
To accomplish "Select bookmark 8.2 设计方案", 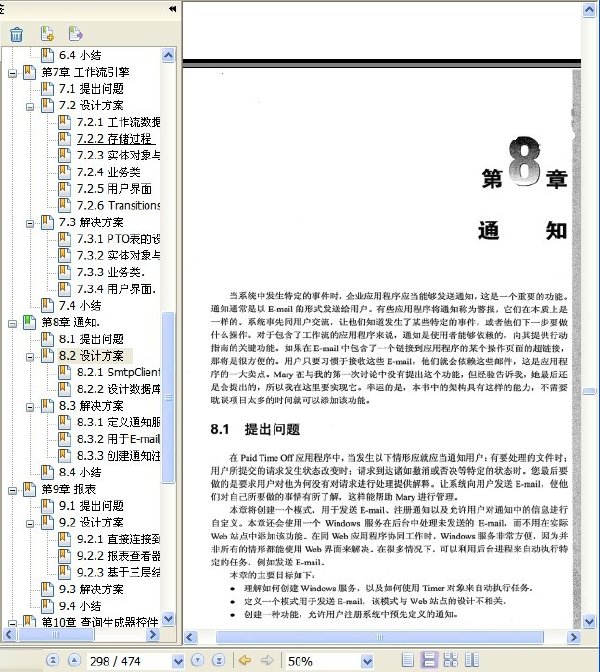I will click(x=91, y=356).
